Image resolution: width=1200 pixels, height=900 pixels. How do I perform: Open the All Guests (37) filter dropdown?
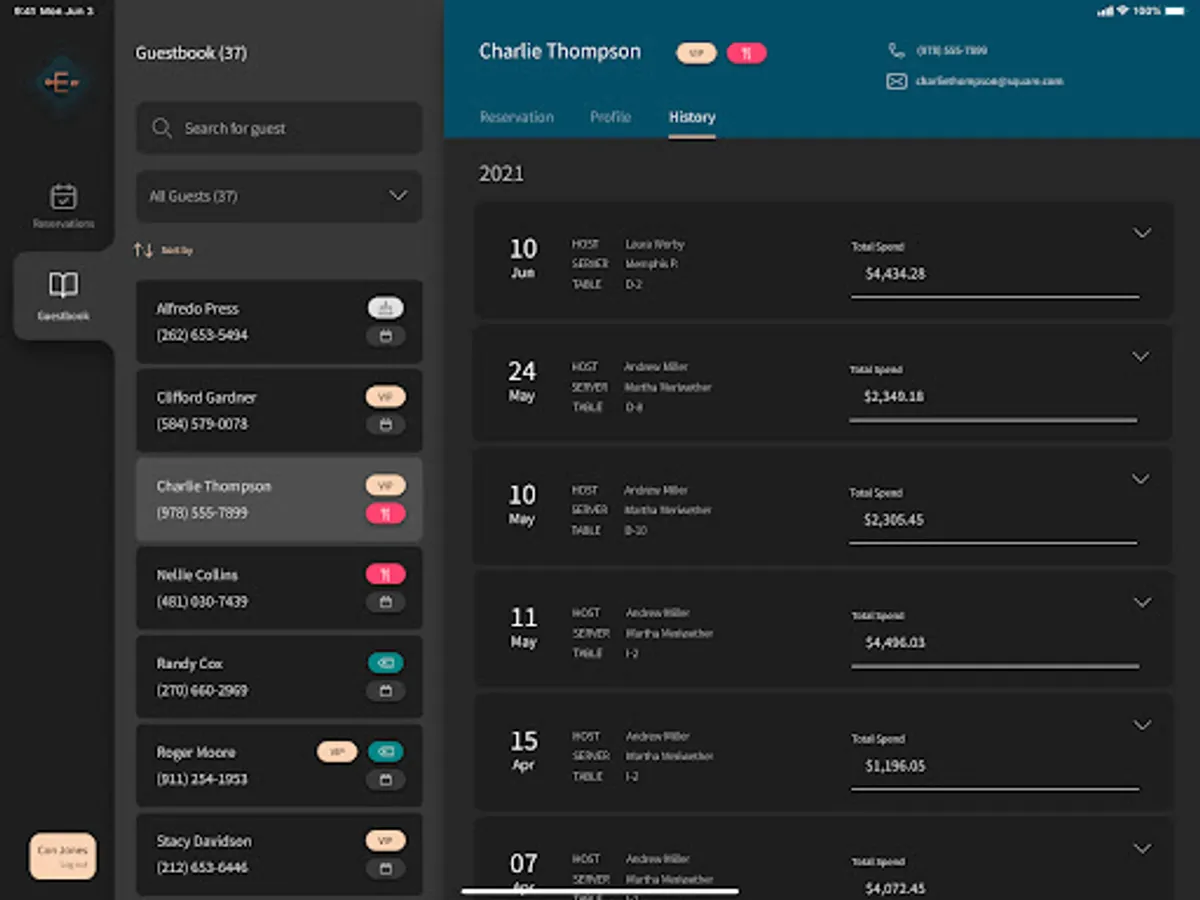279,196
